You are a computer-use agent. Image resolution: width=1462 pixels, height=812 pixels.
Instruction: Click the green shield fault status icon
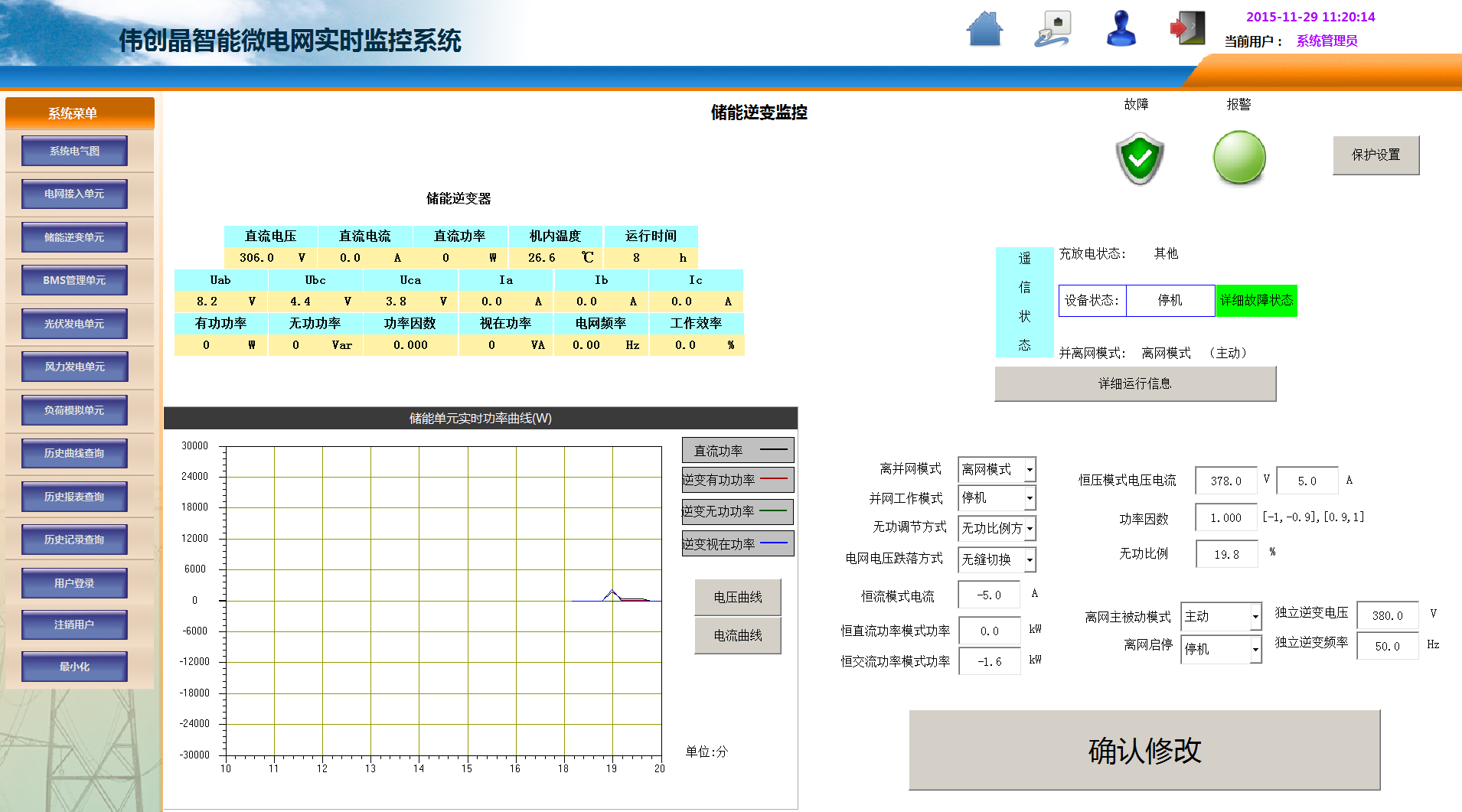tap(1140, 158)
